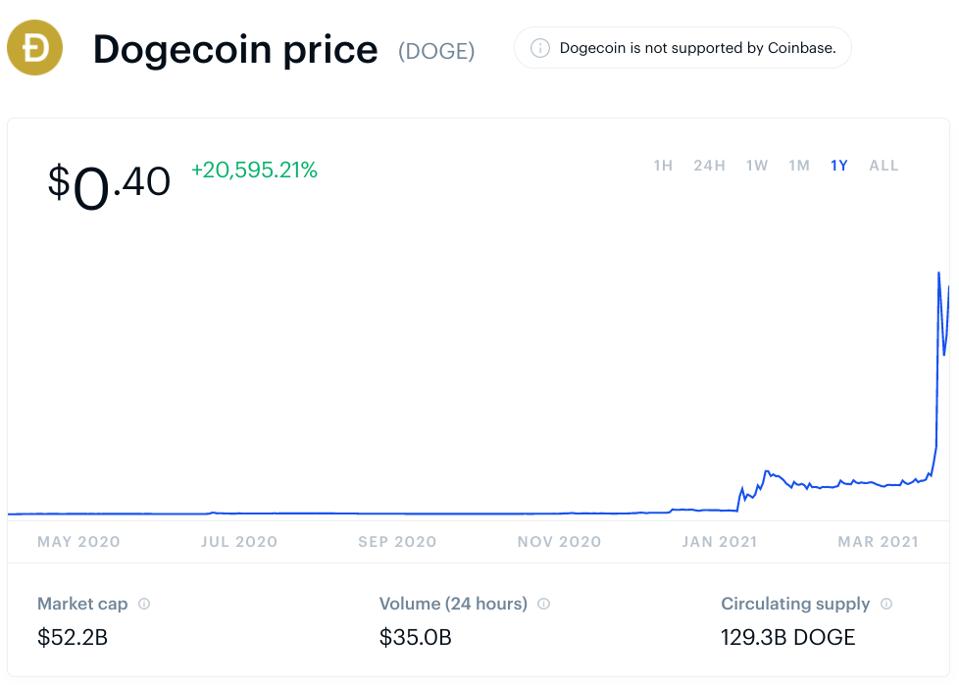Select the 24H time range
The width and height of the screenshot is (959, 685).
click(709, 166)
